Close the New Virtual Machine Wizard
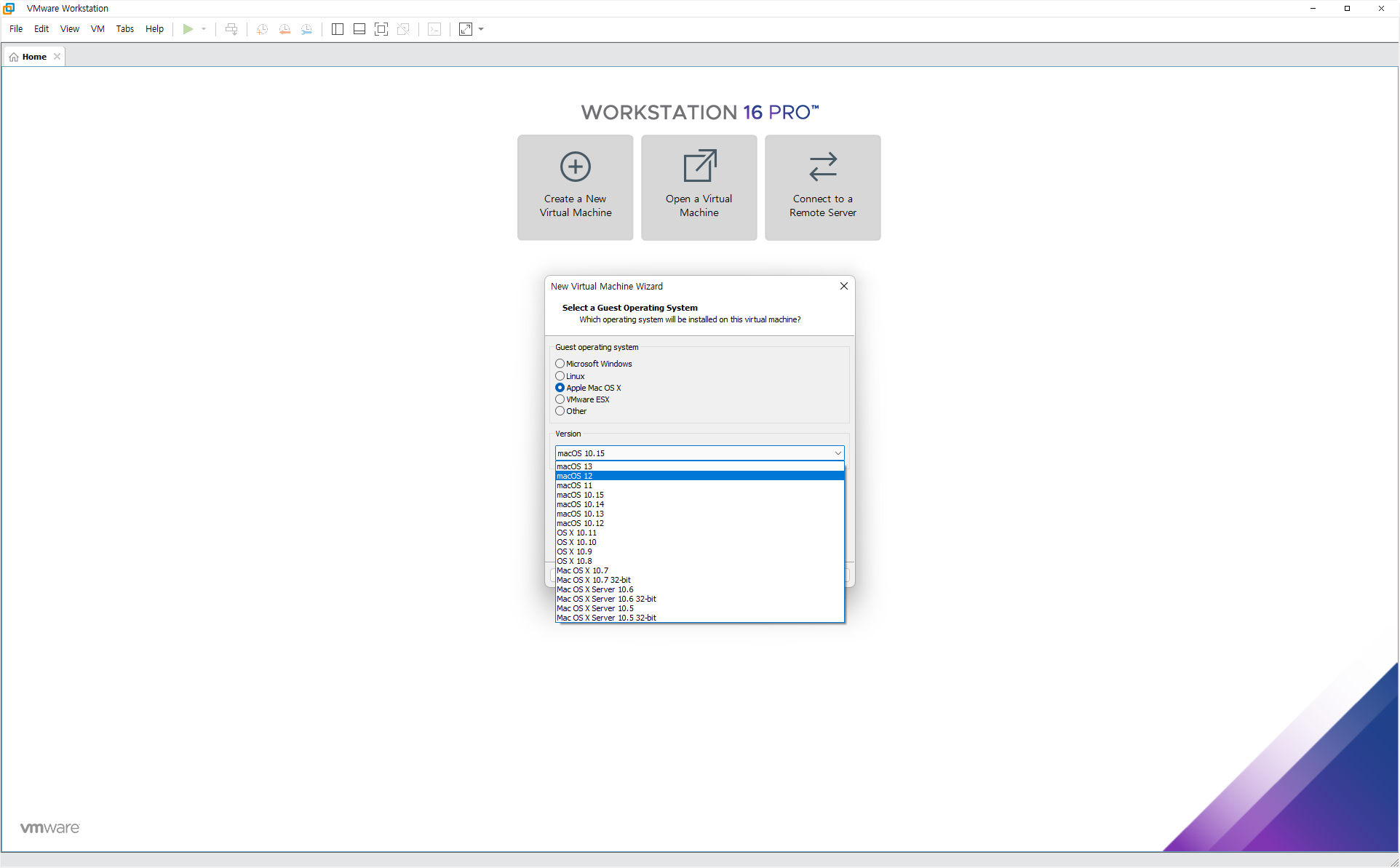 coord(843,286)
